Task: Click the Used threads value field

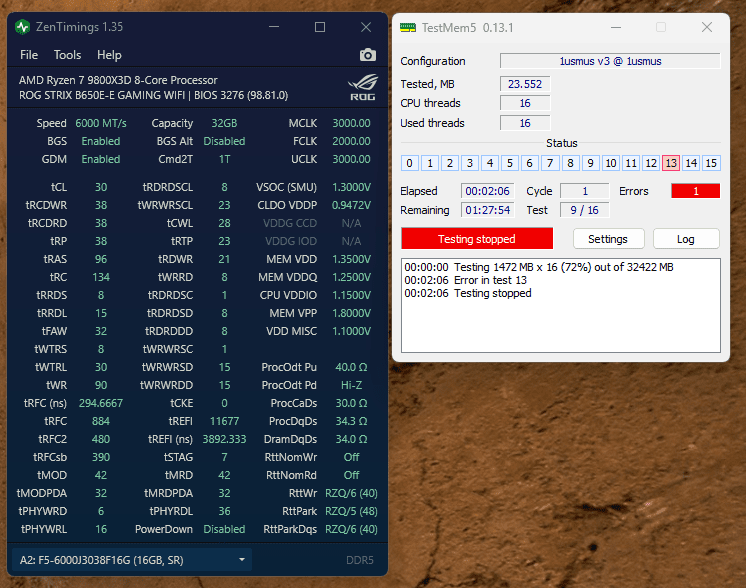Action: click(x=525, y=123)
